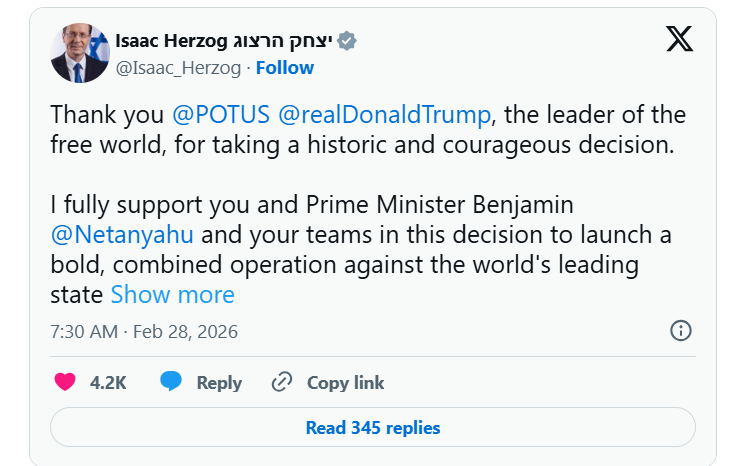Click the Copy link text
This screenshot has width=745, height=466.
345,382
